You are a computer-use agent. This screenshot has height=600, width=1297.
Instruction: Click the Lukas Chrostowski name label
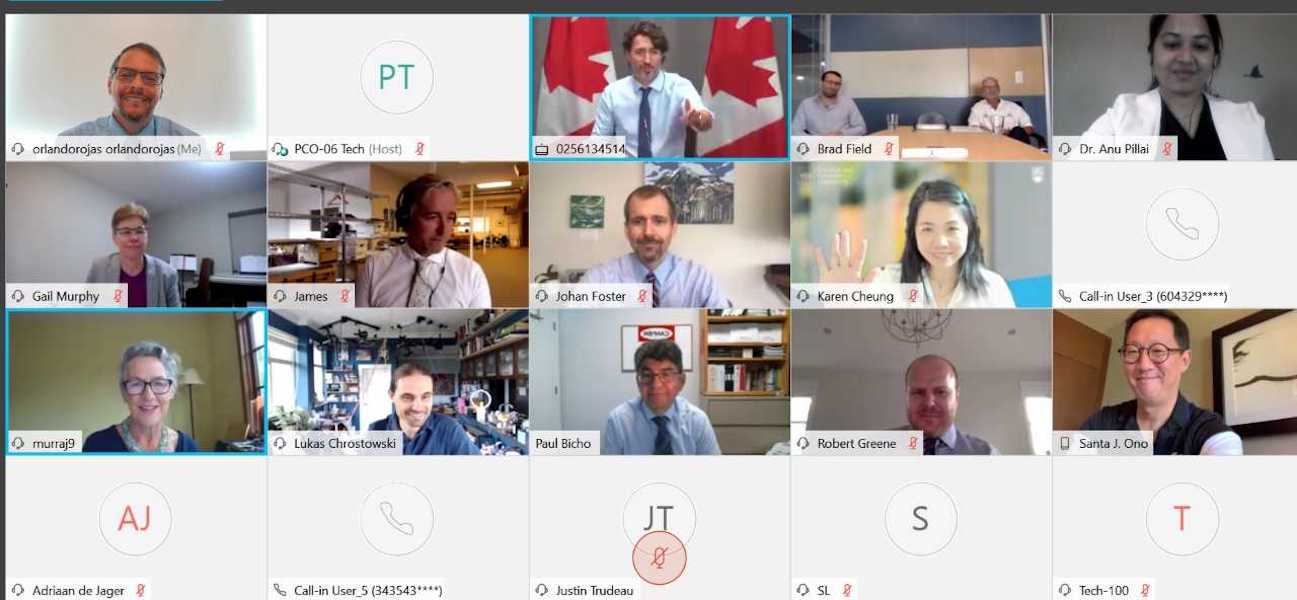[345, 444]
